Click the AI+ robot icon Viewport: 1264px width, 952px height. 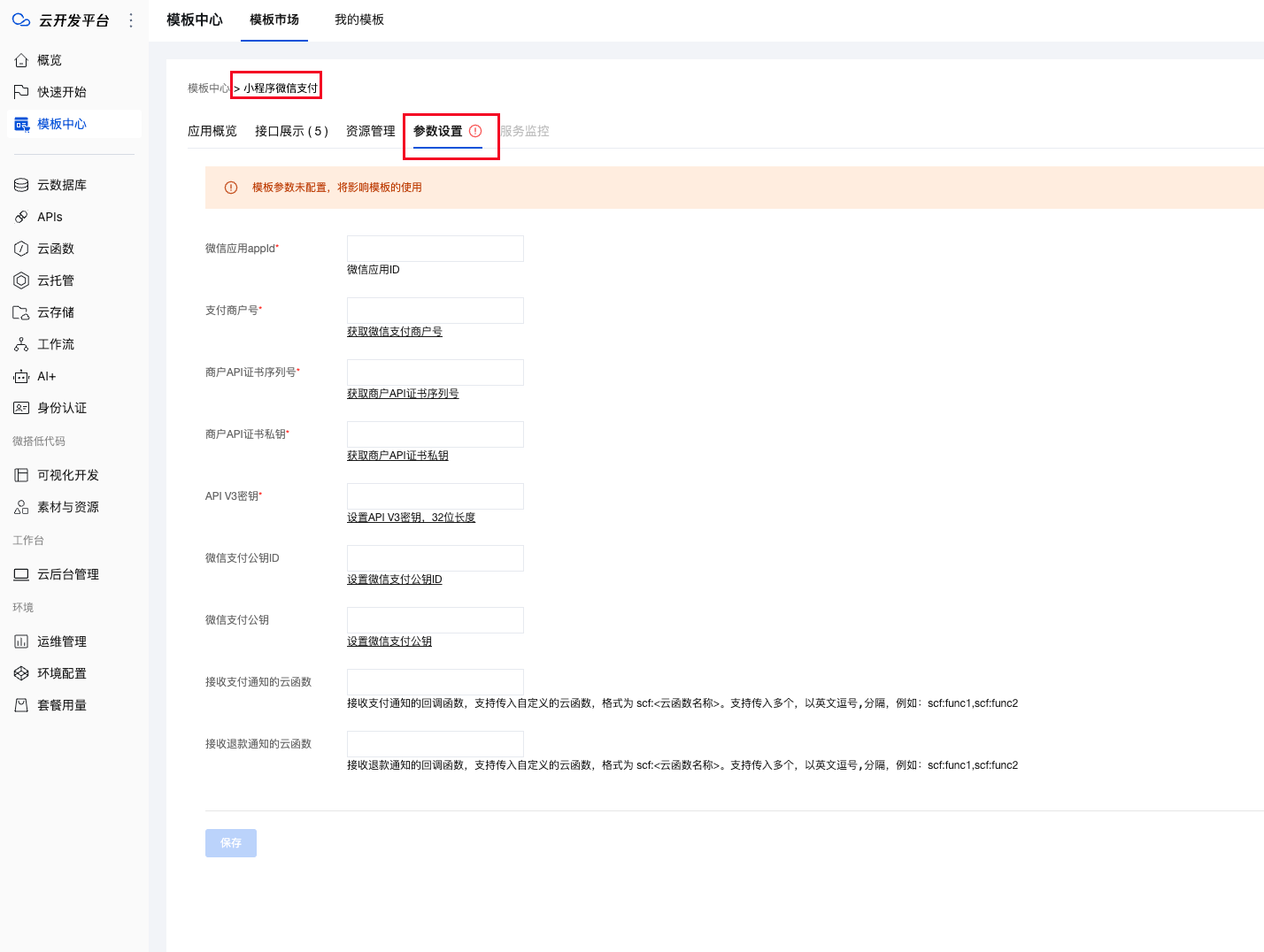point(21,376)
